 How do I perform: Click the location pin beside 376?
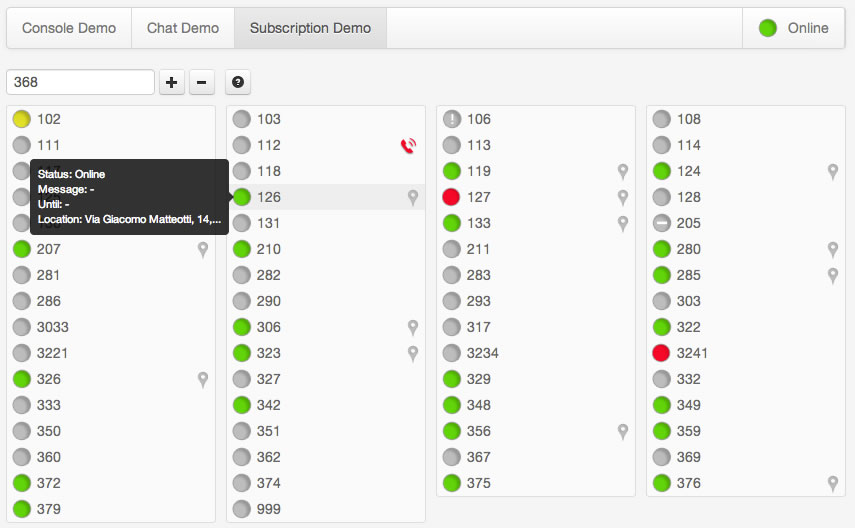pos(833,484)
